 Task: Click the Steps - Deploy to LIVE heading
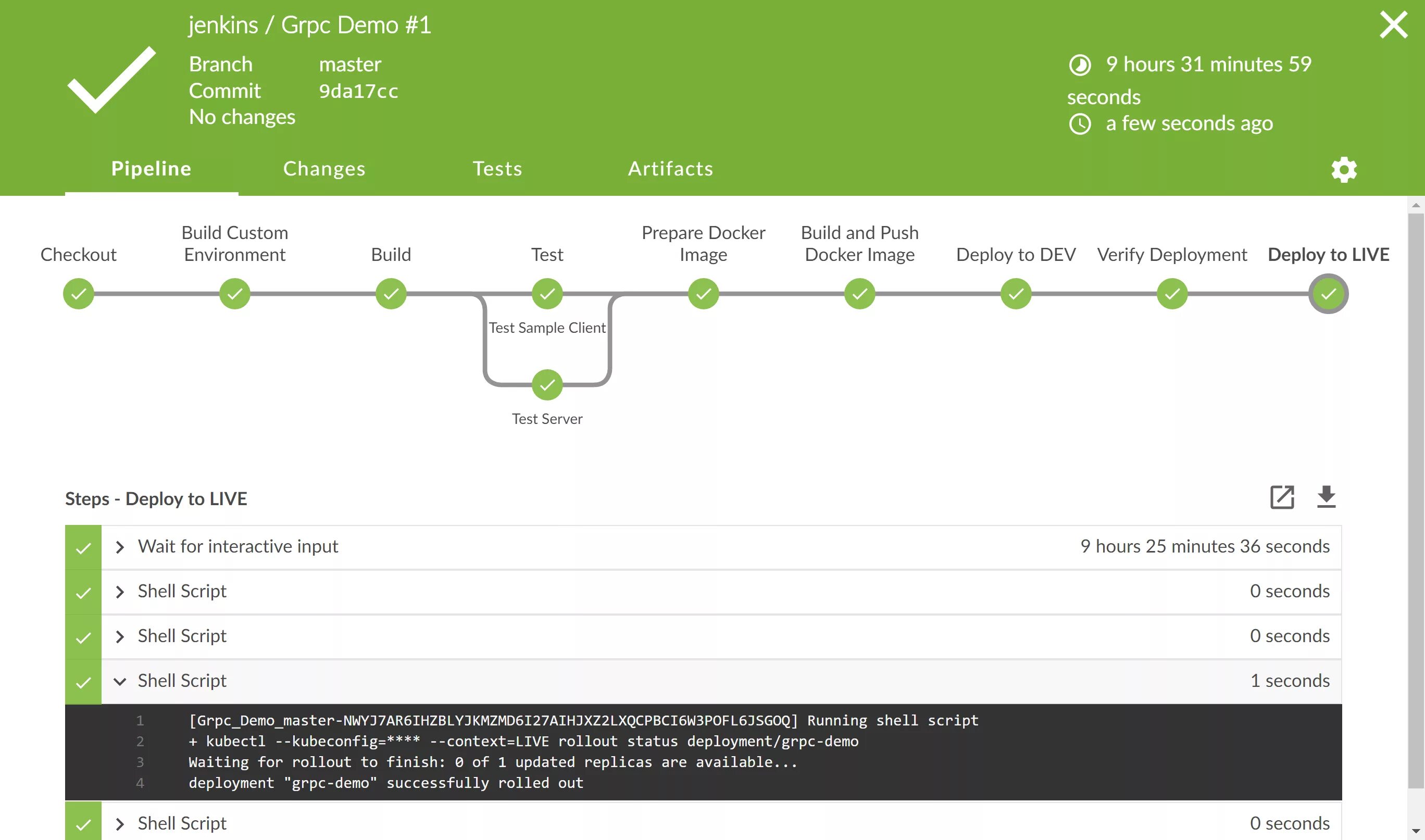(156, 499)
